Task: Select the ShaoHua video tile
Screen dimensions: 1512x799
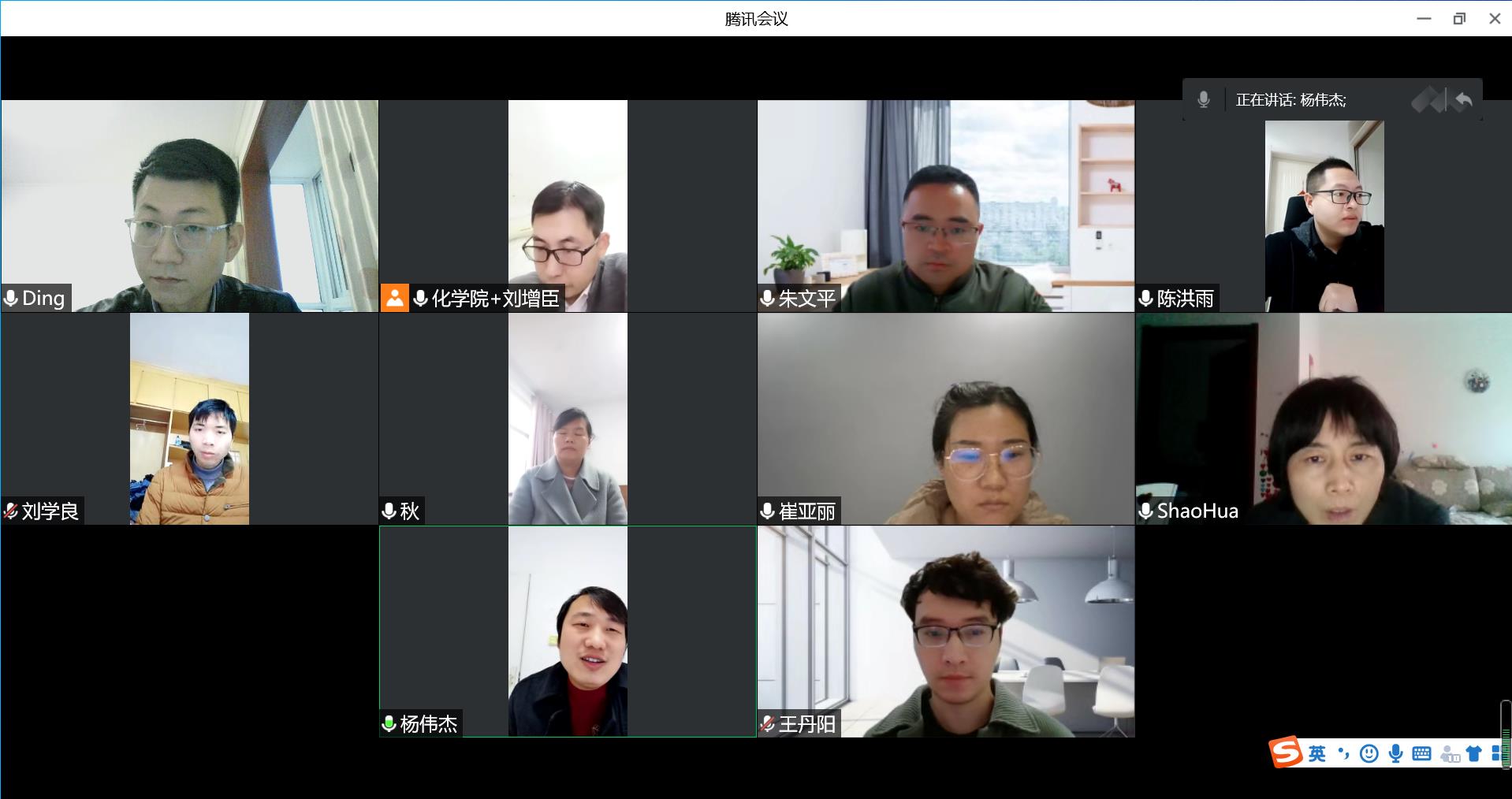Action: 1324,419
